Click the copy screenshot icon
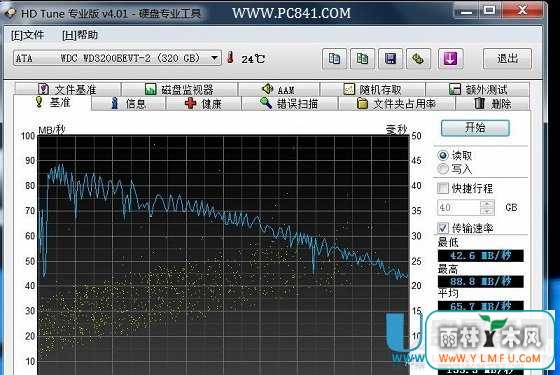The height and width of the screenshot is (375, 560). pos(362,59)
